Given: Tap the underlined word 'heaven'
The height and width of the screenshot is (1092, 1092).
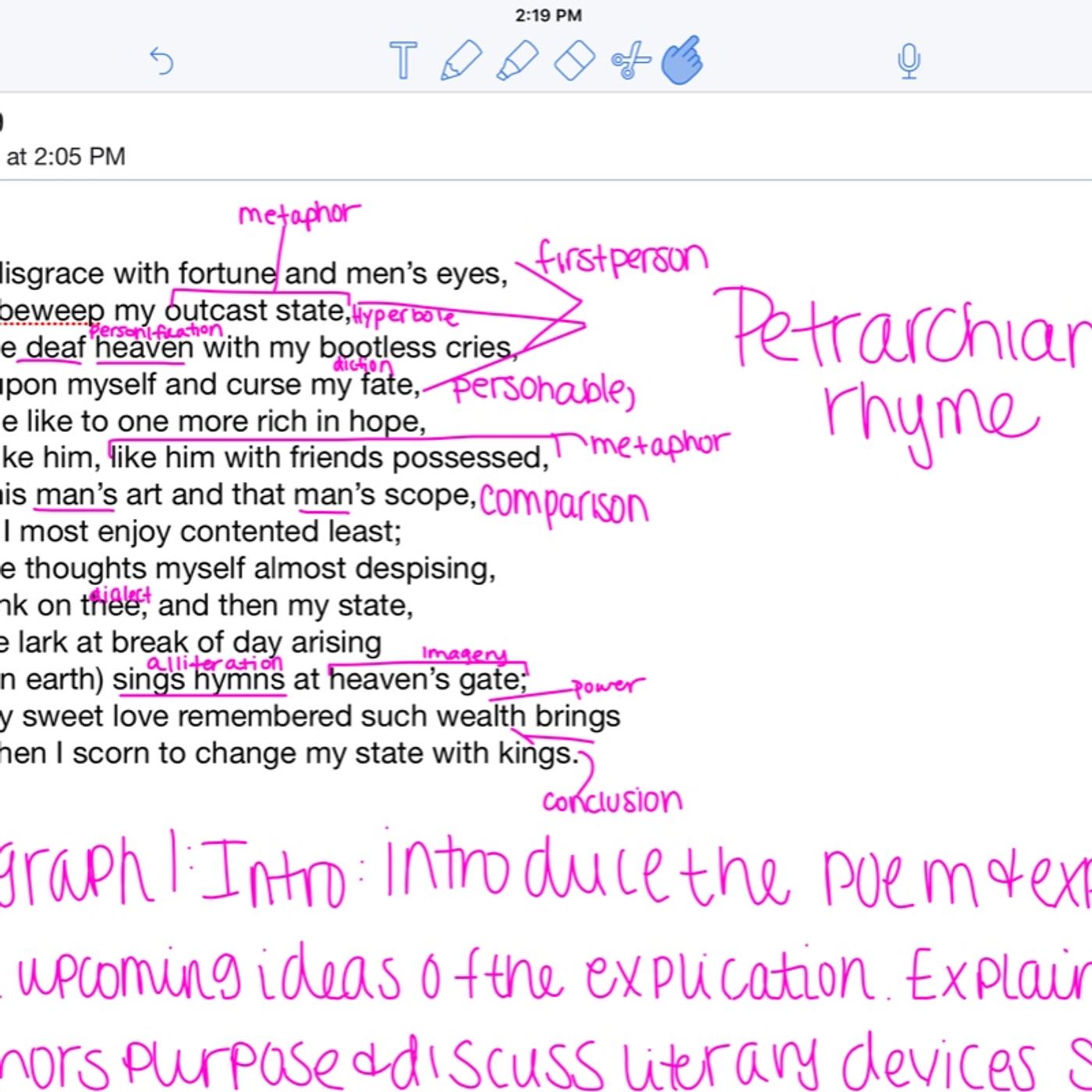Looking at the screenshot, I should [144, 348].
